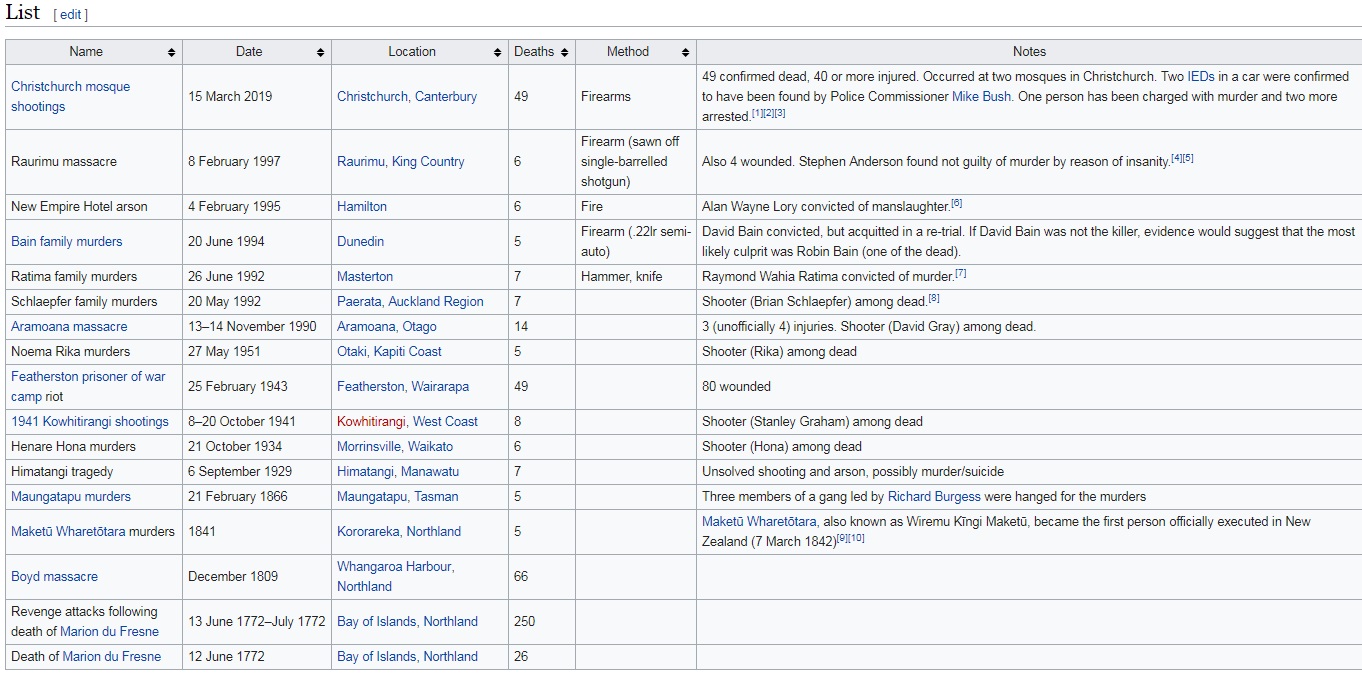Click the edit link beside List heading
Screen dimensions: 1362x684
coord(70,15)
